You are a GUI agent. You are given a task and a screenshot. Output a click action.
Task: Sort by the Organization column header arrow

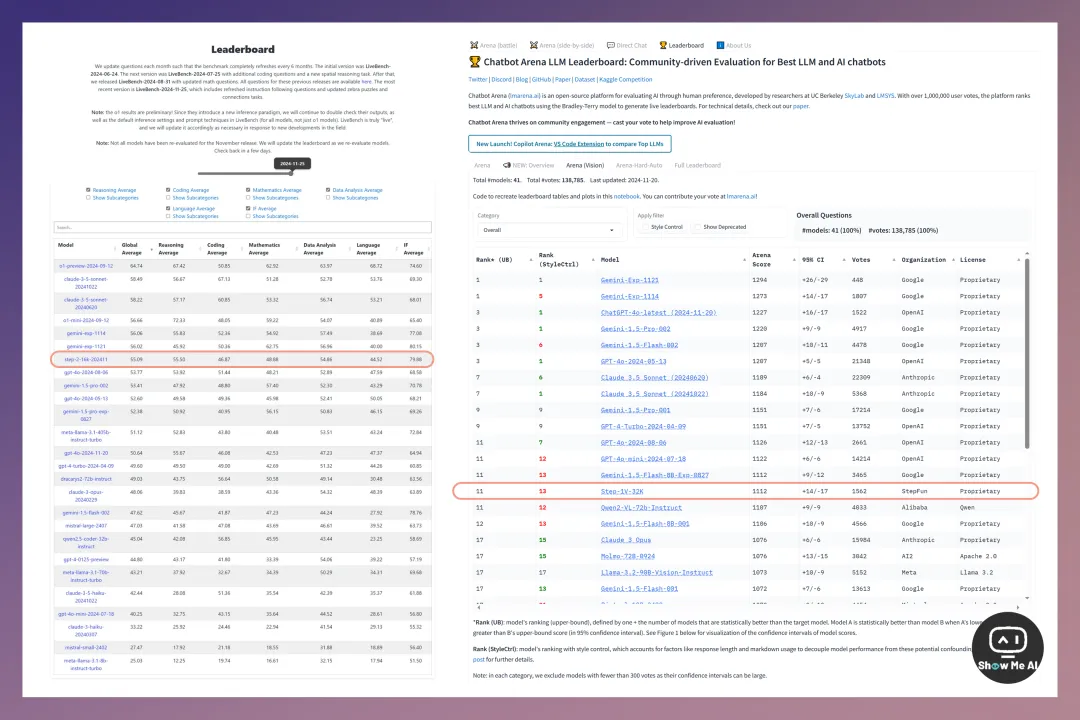(x=953, y=260)
